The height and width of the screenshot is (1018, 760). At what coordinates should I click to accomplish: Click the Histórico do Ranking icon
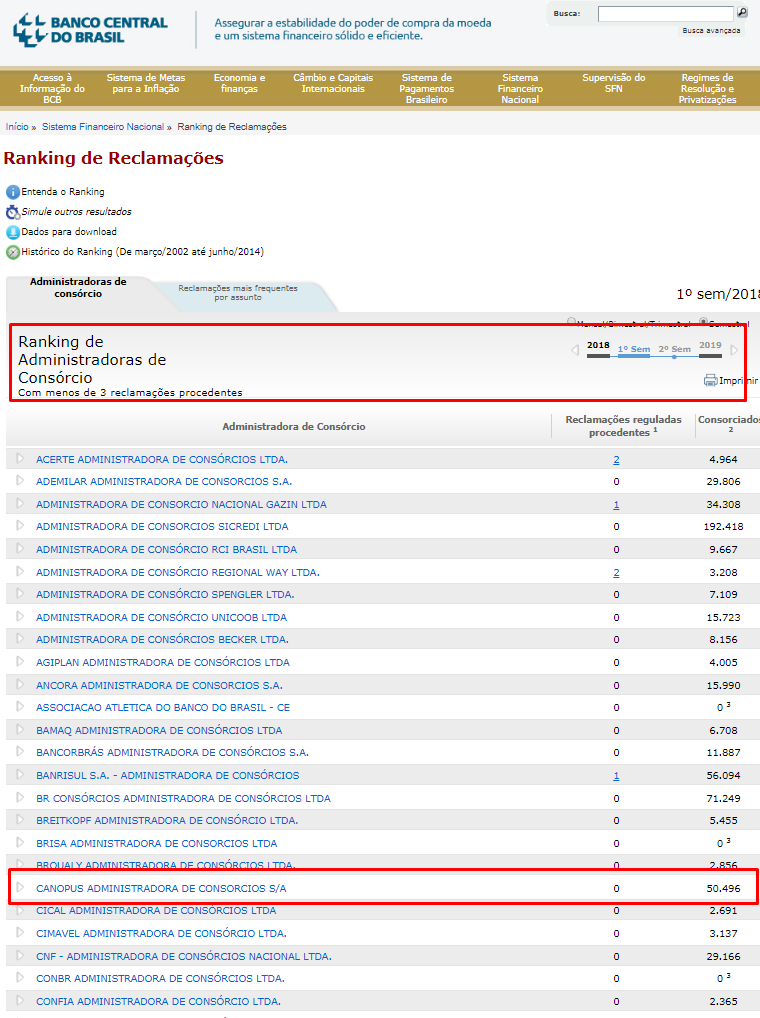(12, 252)
